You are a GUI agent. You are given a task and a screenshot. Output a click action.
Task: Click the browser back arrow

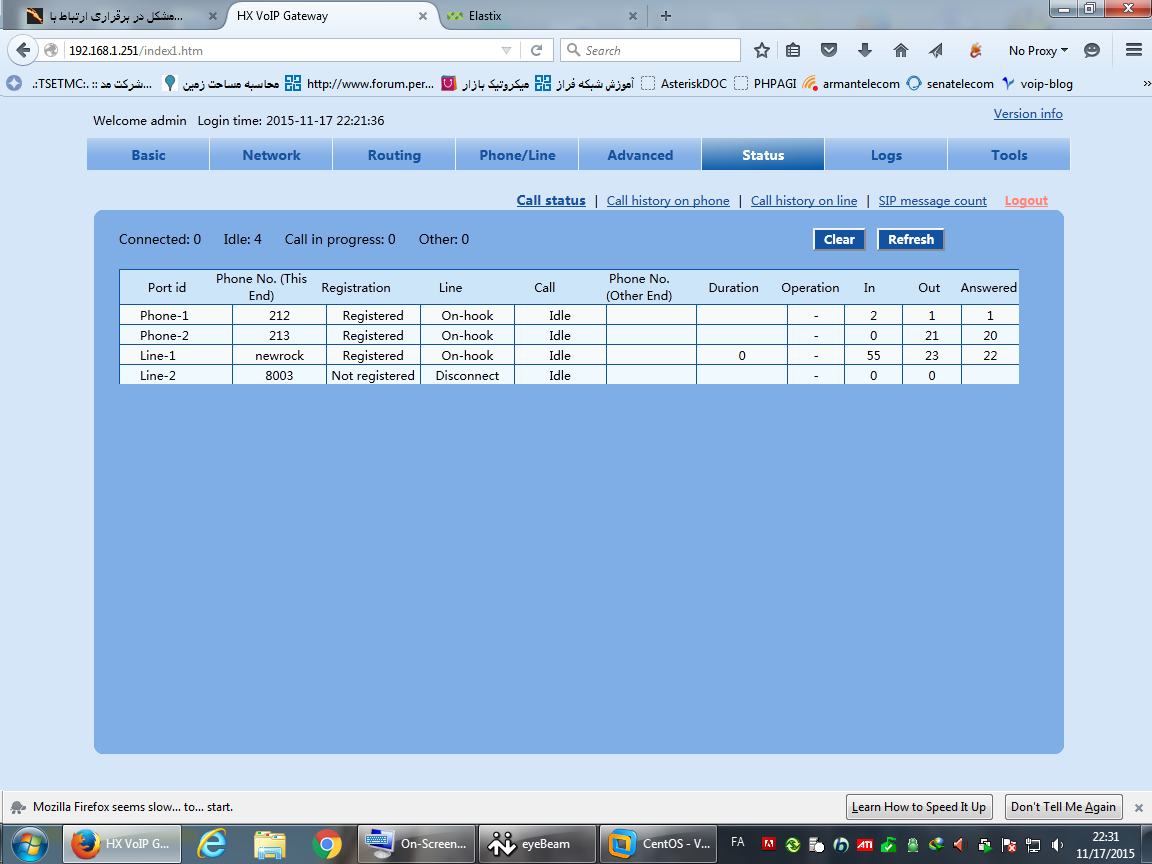pos(24,50)
